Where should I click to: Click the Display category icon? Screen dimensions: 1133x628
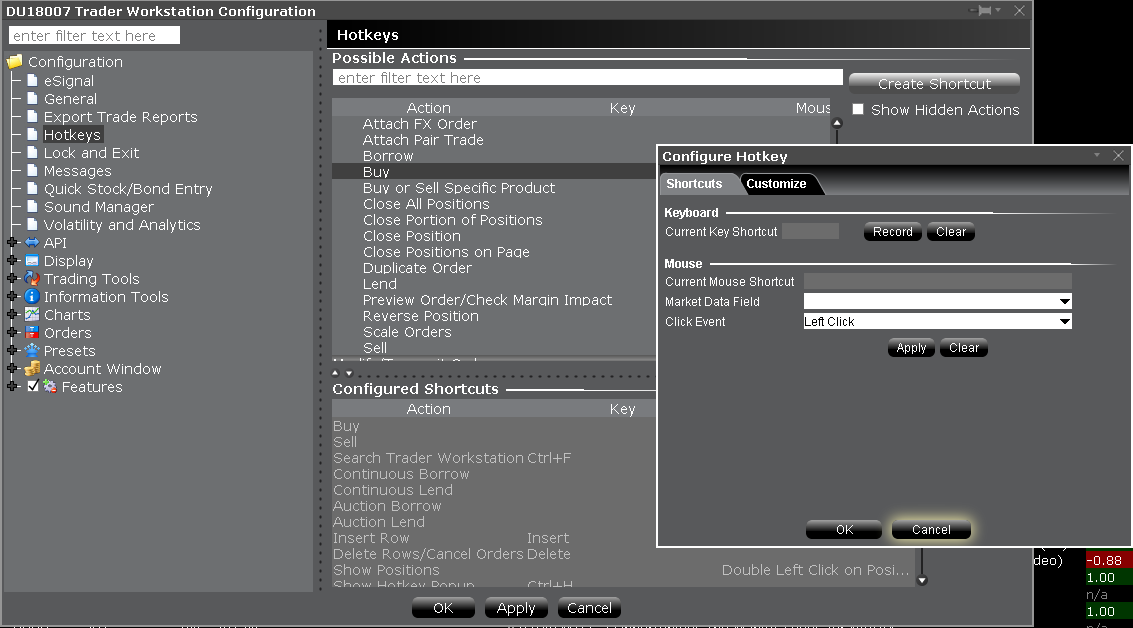coord(32,261)
